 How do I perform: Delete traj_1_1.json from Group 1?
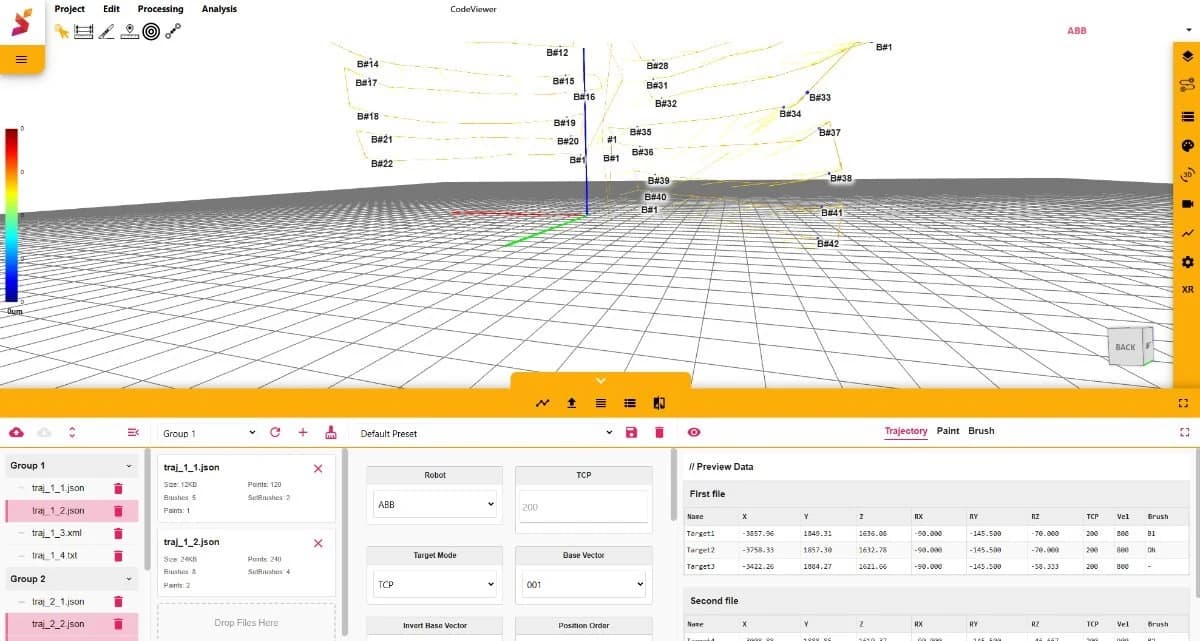pyautogui.click(x=118, y=488)
